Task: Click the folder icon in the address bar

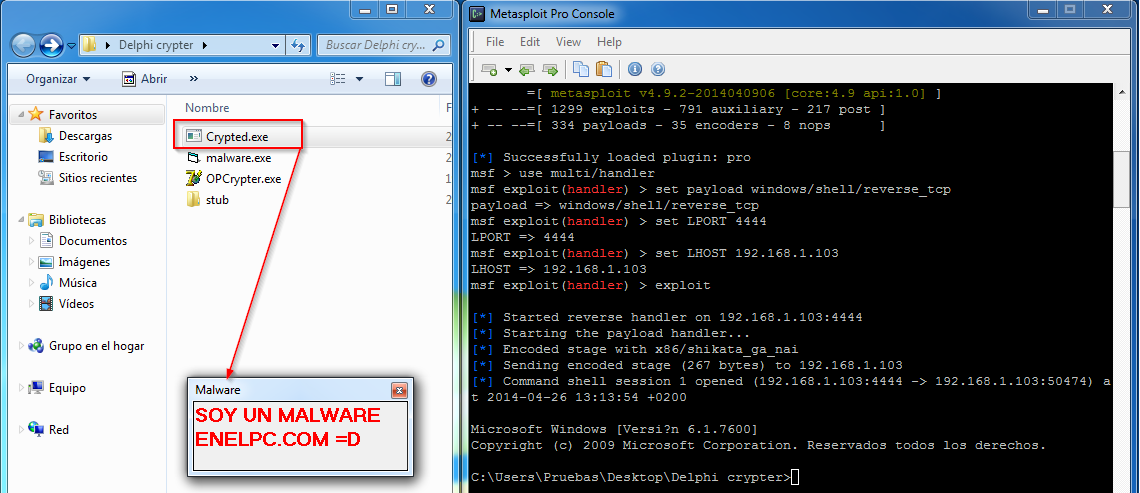Action: [x=89, y=45]
